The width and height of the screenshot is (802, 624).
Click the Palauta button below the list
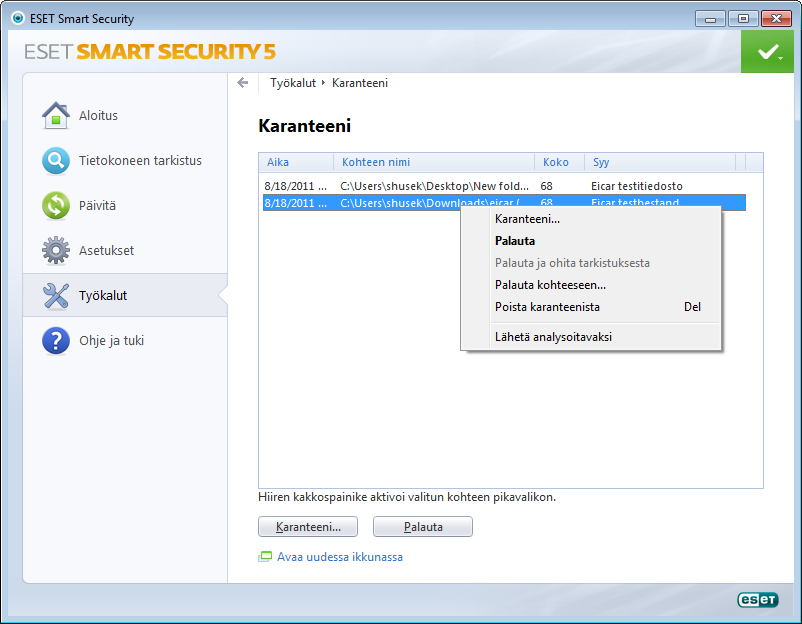[x=423, y=527]
